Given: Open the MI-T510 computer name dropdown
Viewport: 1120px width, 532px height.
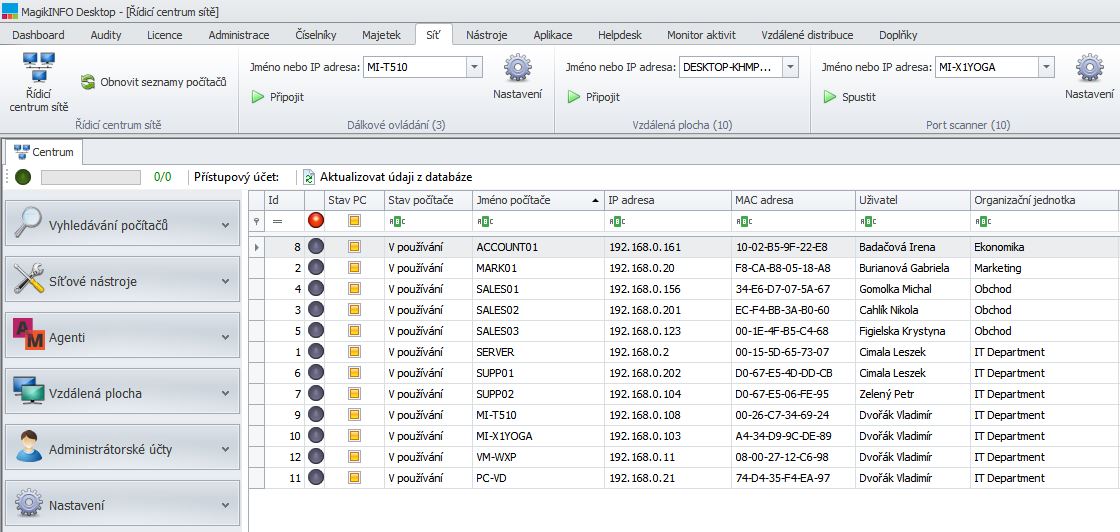Looking at the screenshot, I should pos(474,67).
